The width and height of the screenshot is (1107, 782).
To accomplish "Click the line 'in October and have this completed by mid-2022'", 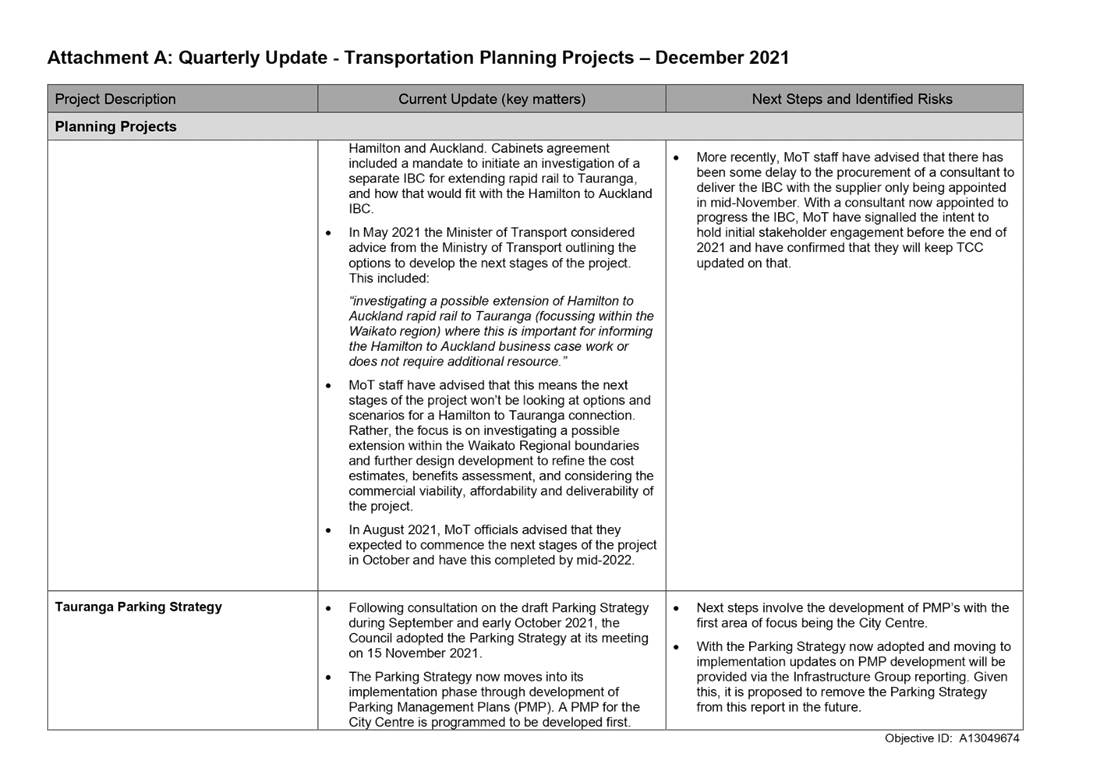I will click(491, 560).
